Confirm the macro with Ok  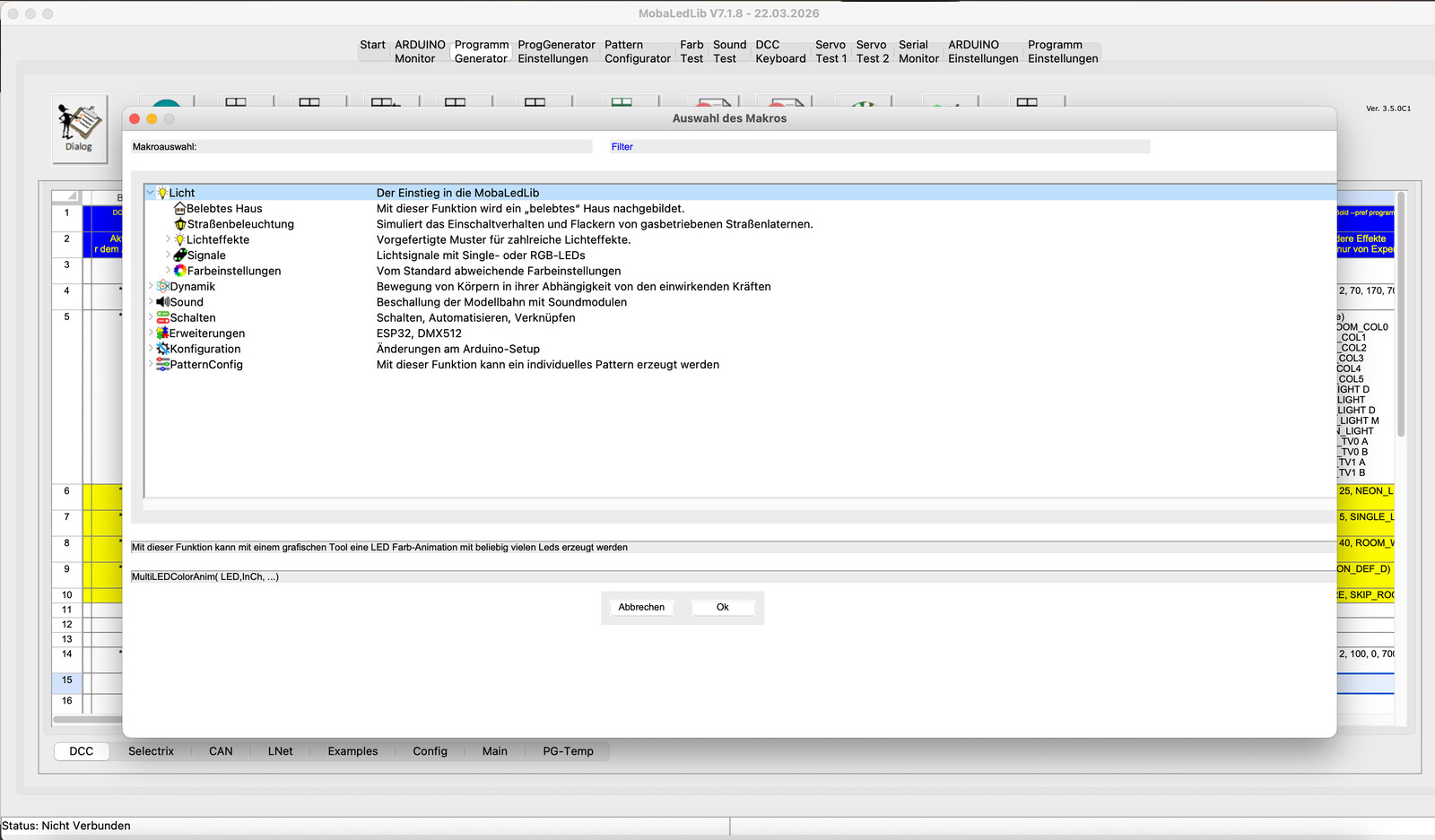(722, 607)
